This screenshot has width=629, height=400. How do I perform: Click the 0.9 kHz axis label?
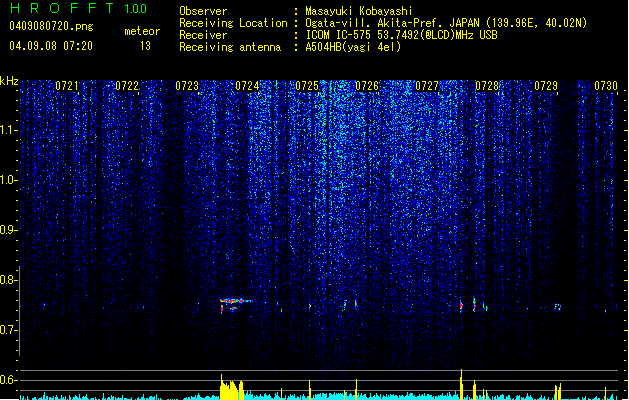(x=9, y=230)
